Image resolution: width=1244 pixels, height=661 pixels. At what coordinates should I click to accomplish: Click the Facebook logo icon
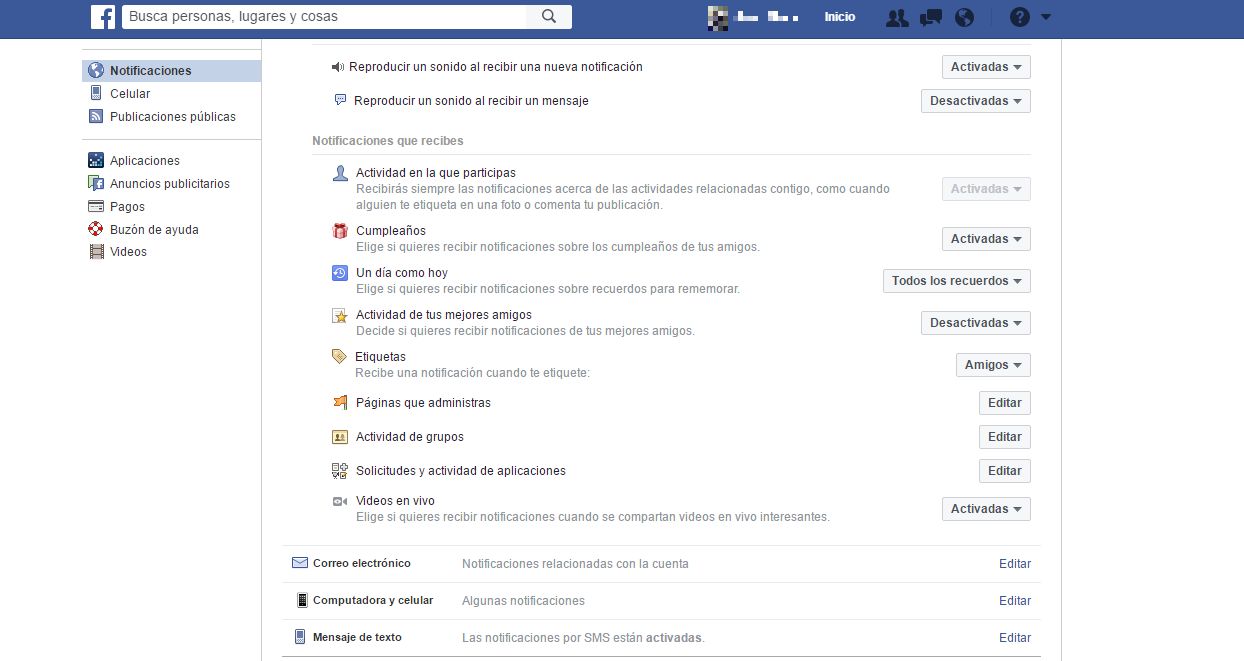click(102, 17)
